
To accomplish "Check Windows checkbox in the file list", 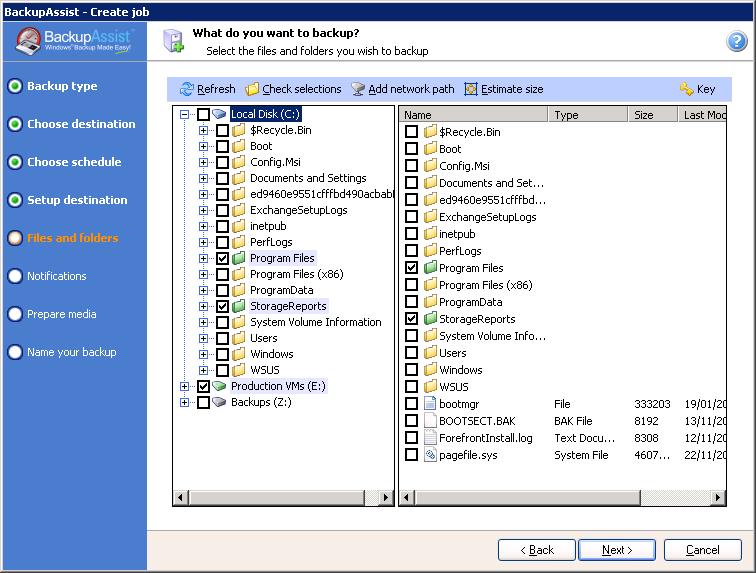I will [411, 369].
